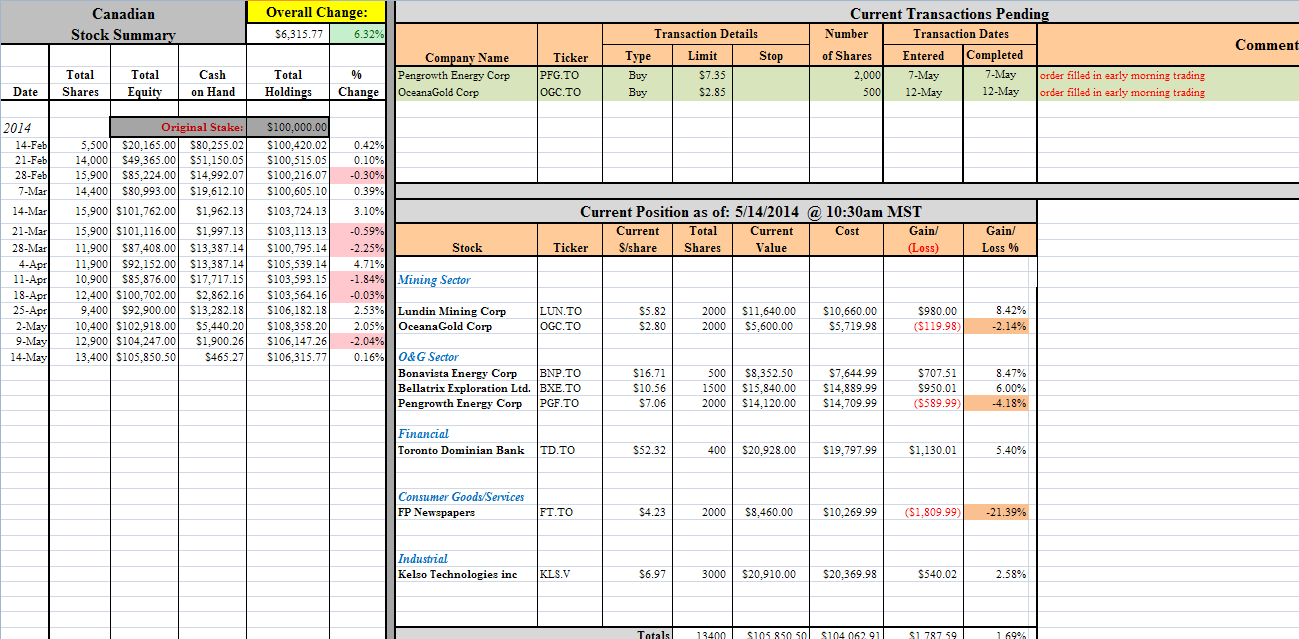Select the red "Gain/ (Loss)" column header
1299x639 pixels.
click(x=923, y=239)
